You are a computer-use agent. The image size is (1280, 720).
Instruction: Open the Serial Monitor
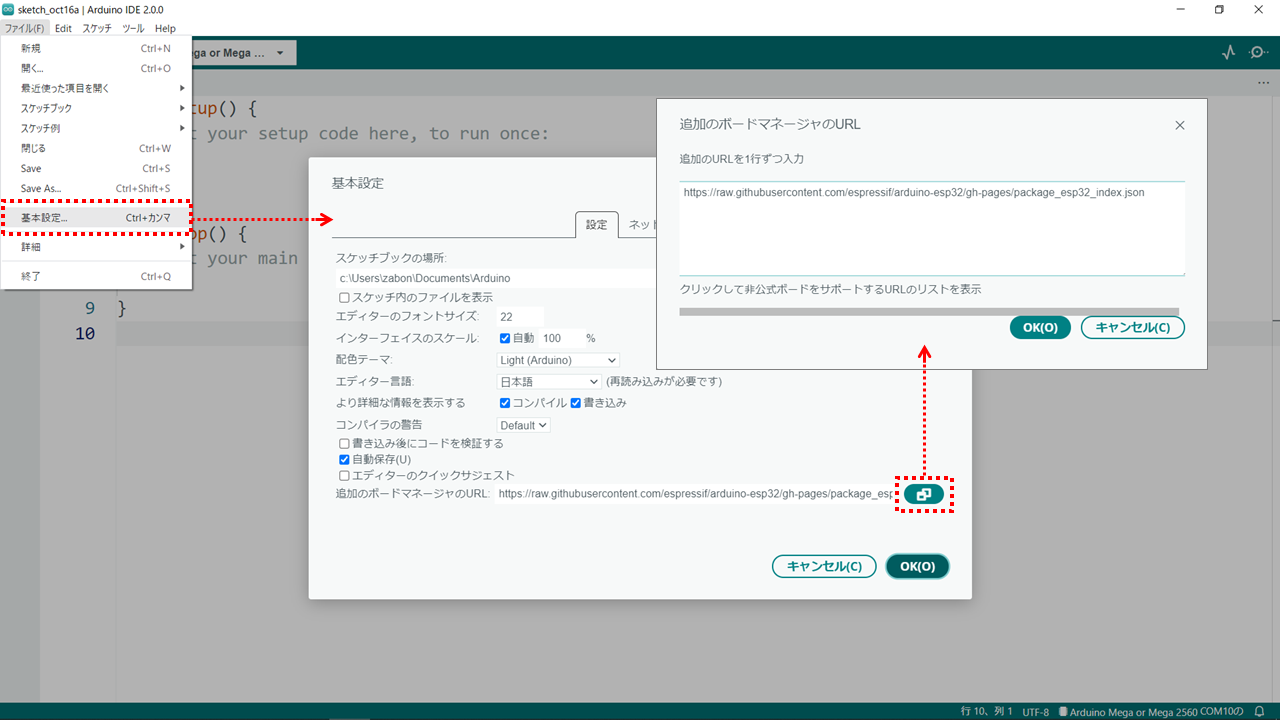pos(1258,51)
